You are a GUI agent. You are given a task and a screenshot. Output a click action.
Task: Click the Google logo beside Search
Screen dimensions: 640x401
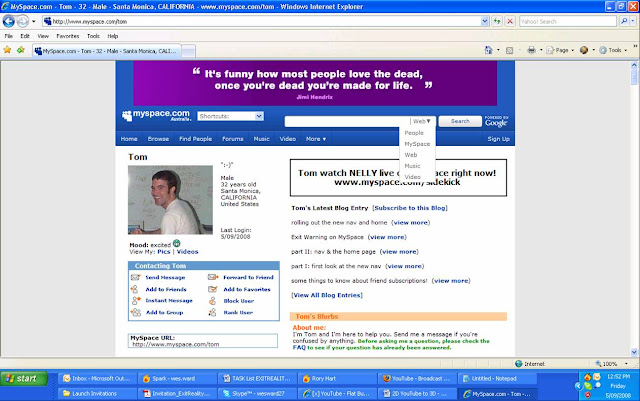click(496, 121)
